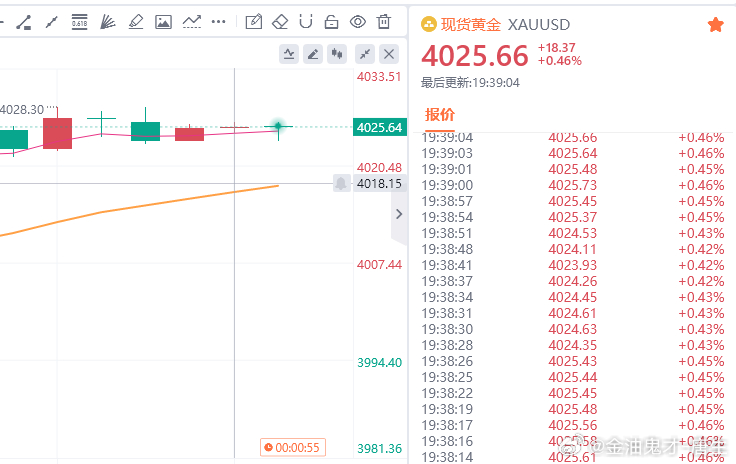Click the current price label 4025.64
Screen dimensions: 736x464
click(379, 128)
